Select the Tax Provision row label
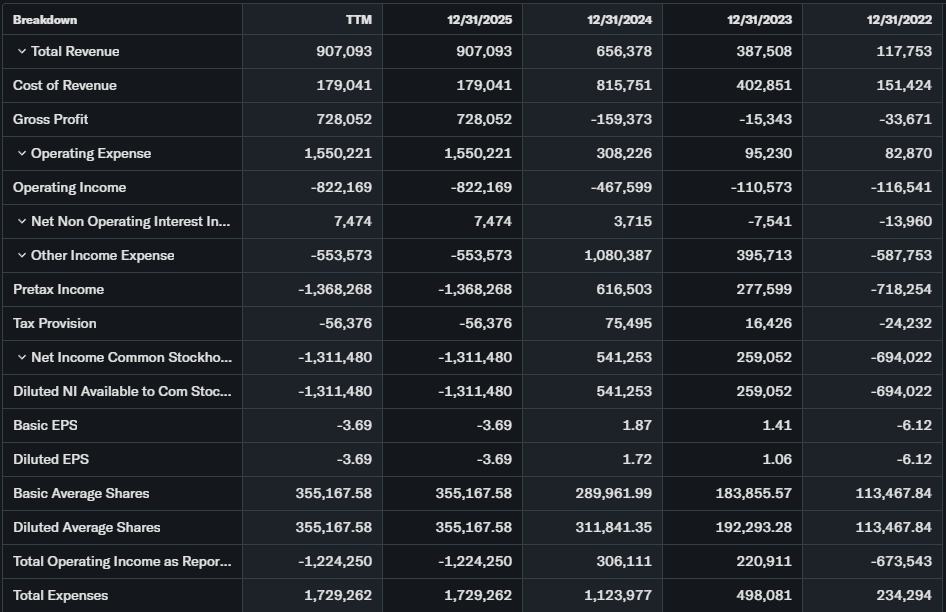946x612 pixels. coord(55,324)
